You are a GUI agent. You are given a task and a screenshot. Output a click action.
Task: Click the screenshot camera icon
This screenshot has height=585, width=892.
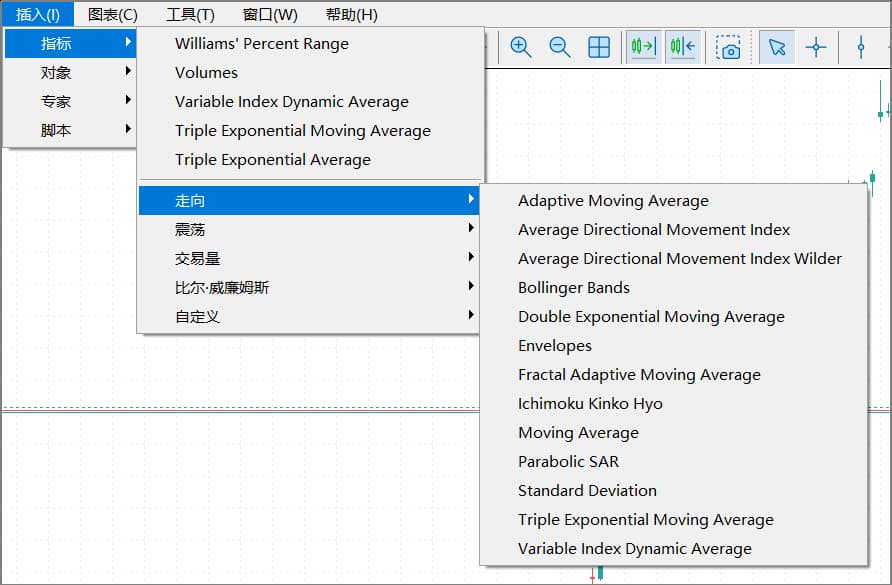(729, 48)
